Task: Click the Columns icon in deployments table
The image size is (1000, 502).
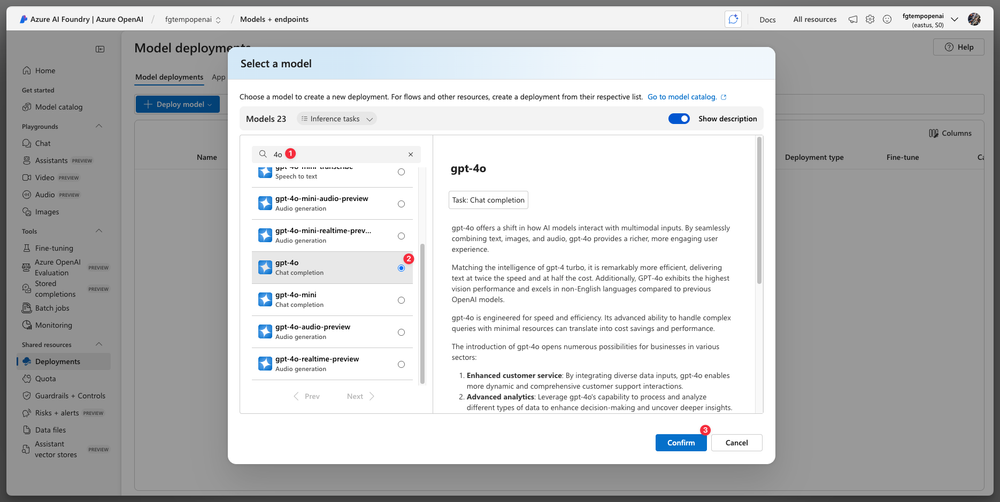Action: (934, 133)
